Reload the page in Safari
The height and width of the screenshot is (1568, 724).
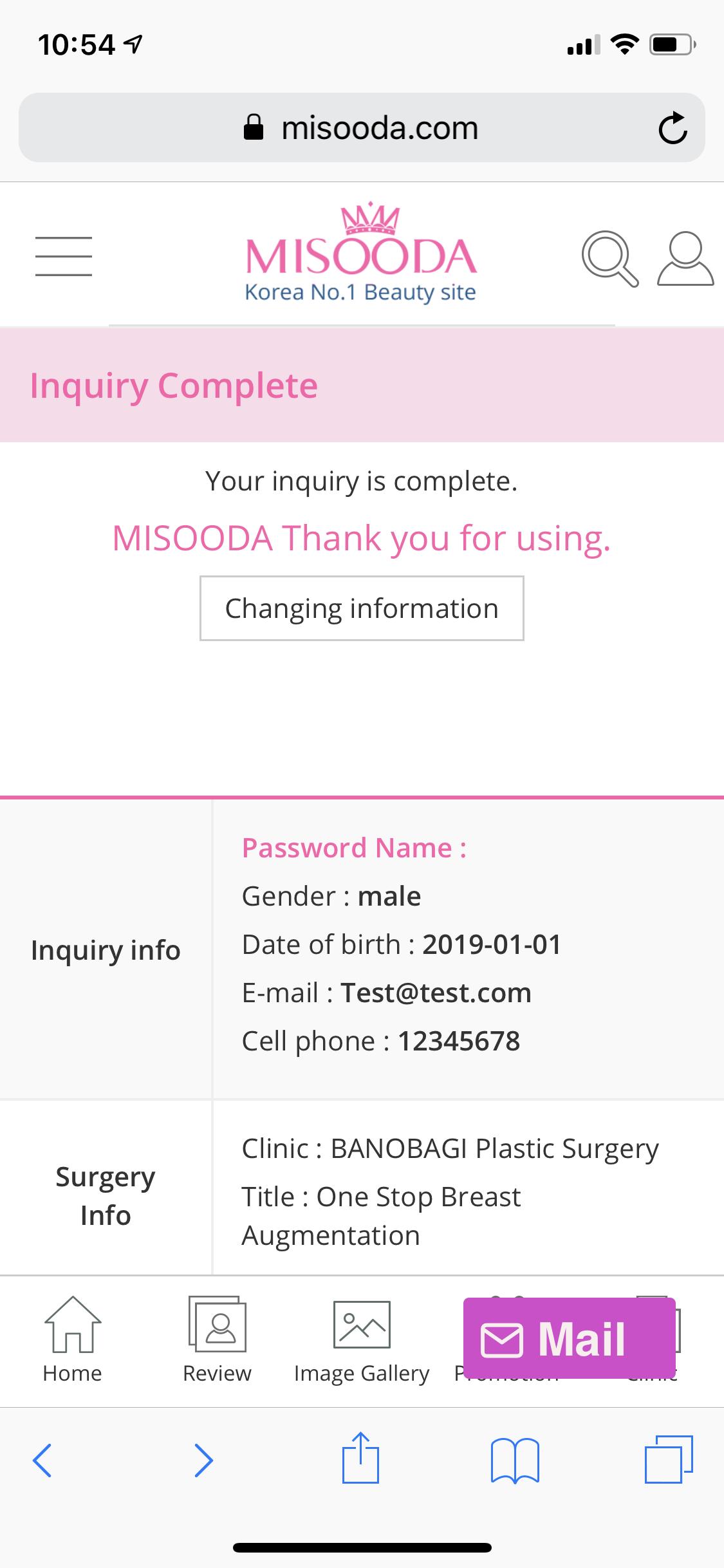[673, 127]
